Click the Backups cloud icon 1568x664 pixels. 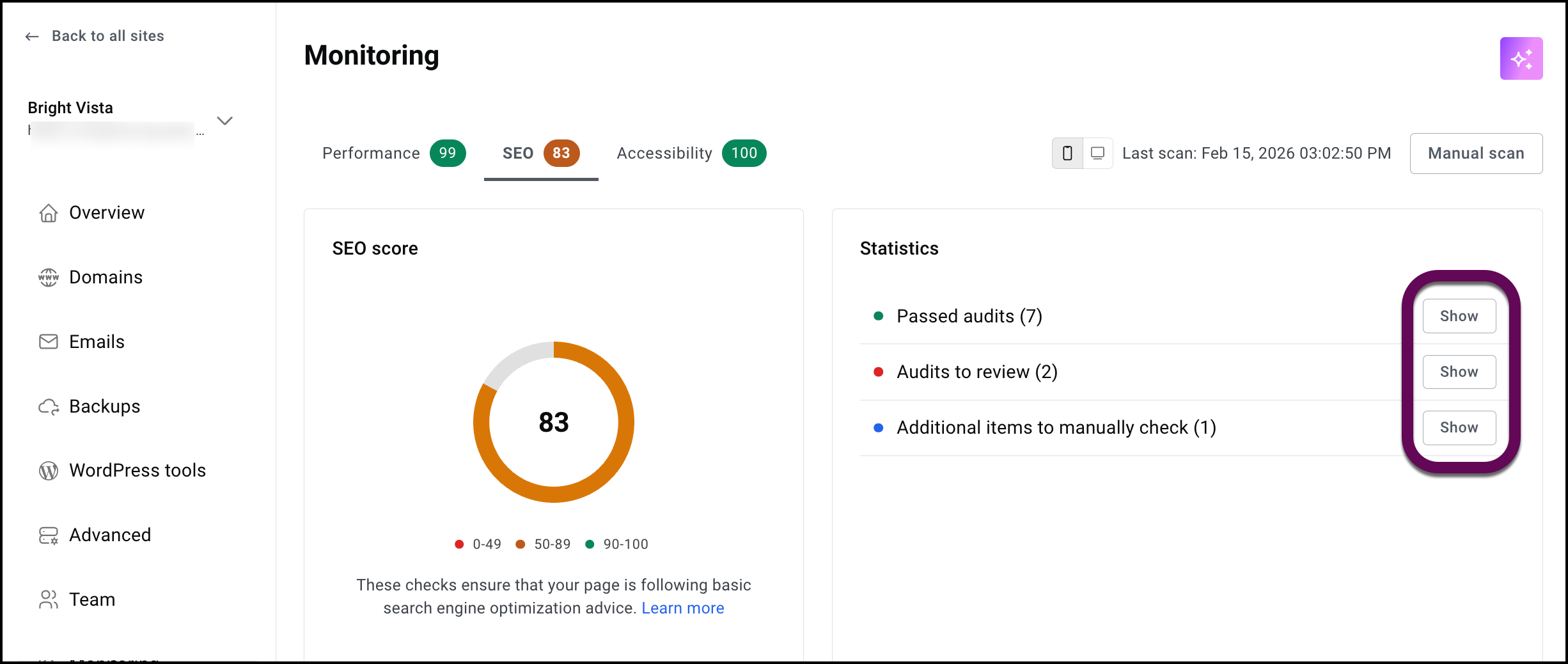tap(49, 407)
